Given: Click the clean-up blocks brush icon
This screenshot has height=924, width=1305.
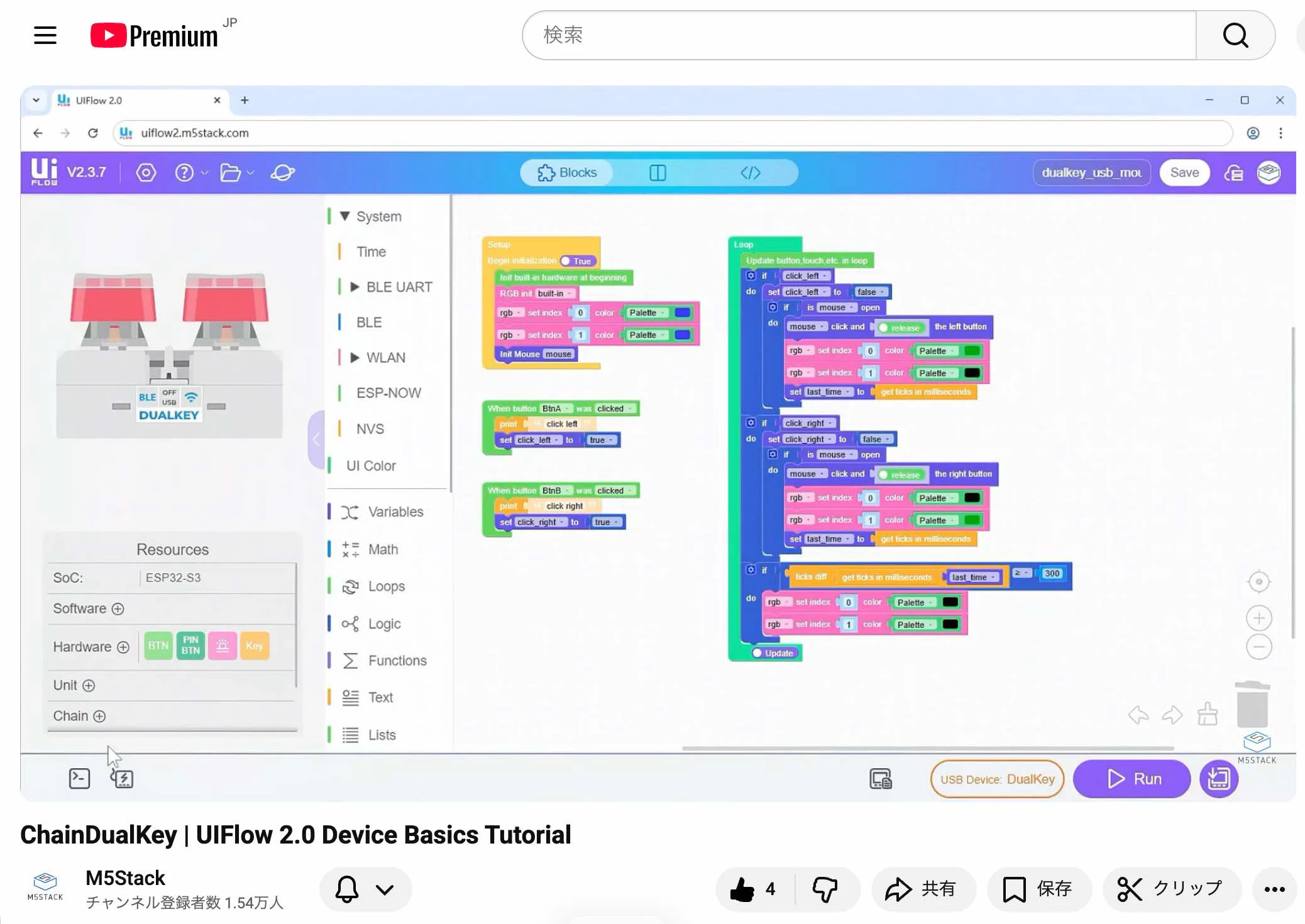Looking at the screenshot, I should coord(1208,713).
